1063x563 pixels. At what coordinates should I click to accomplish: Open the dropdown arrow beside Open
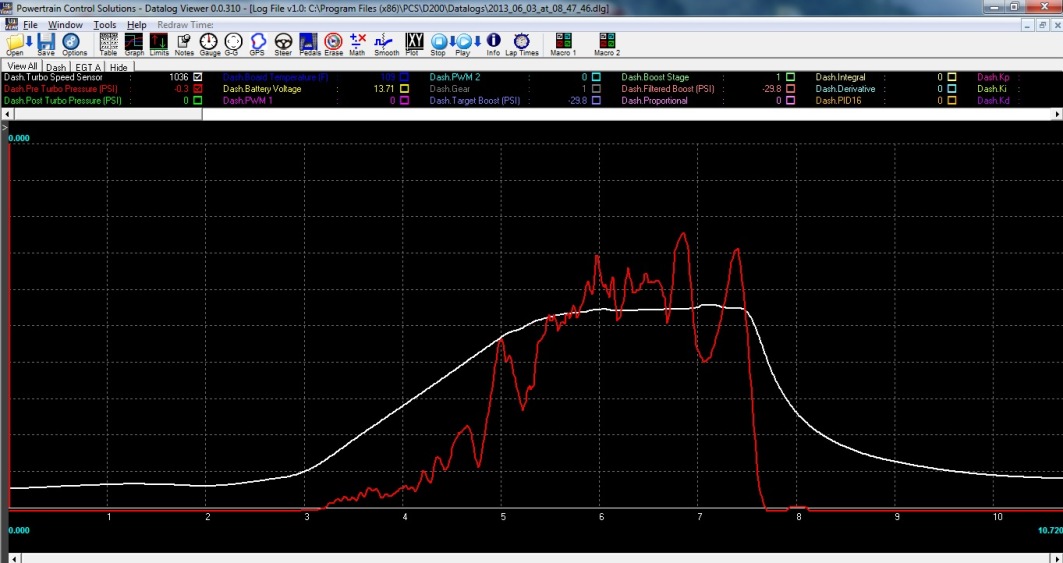click(30, 42)
